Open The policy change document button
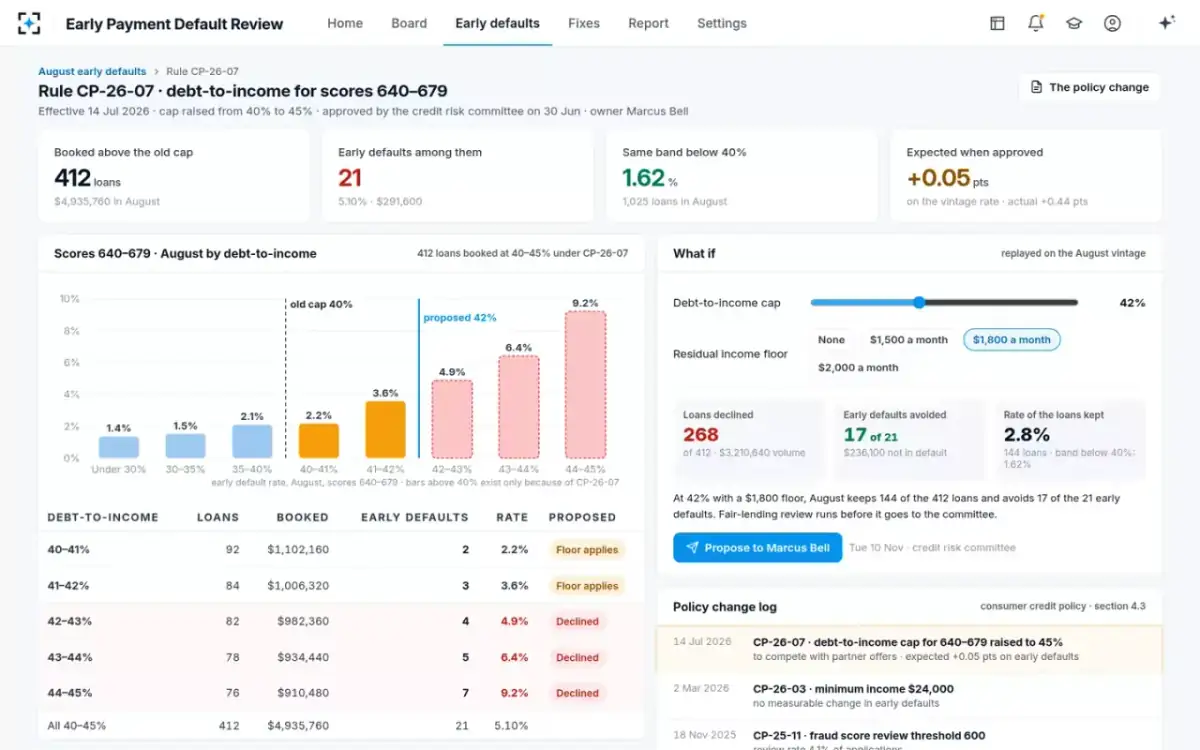This screenshot has width=1200, height=750. [1089, 87]
